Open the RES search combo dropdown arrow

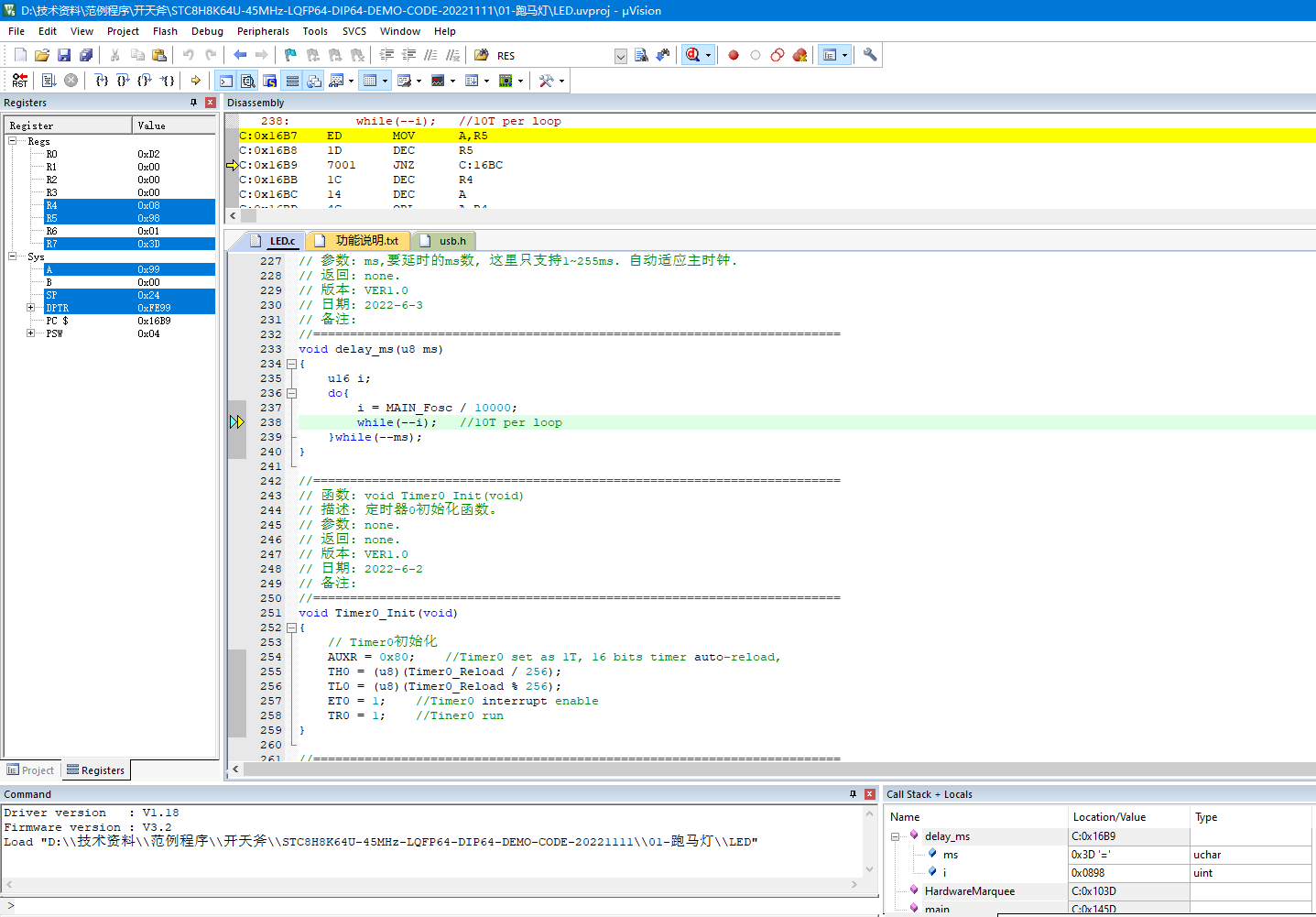(621, 56)
